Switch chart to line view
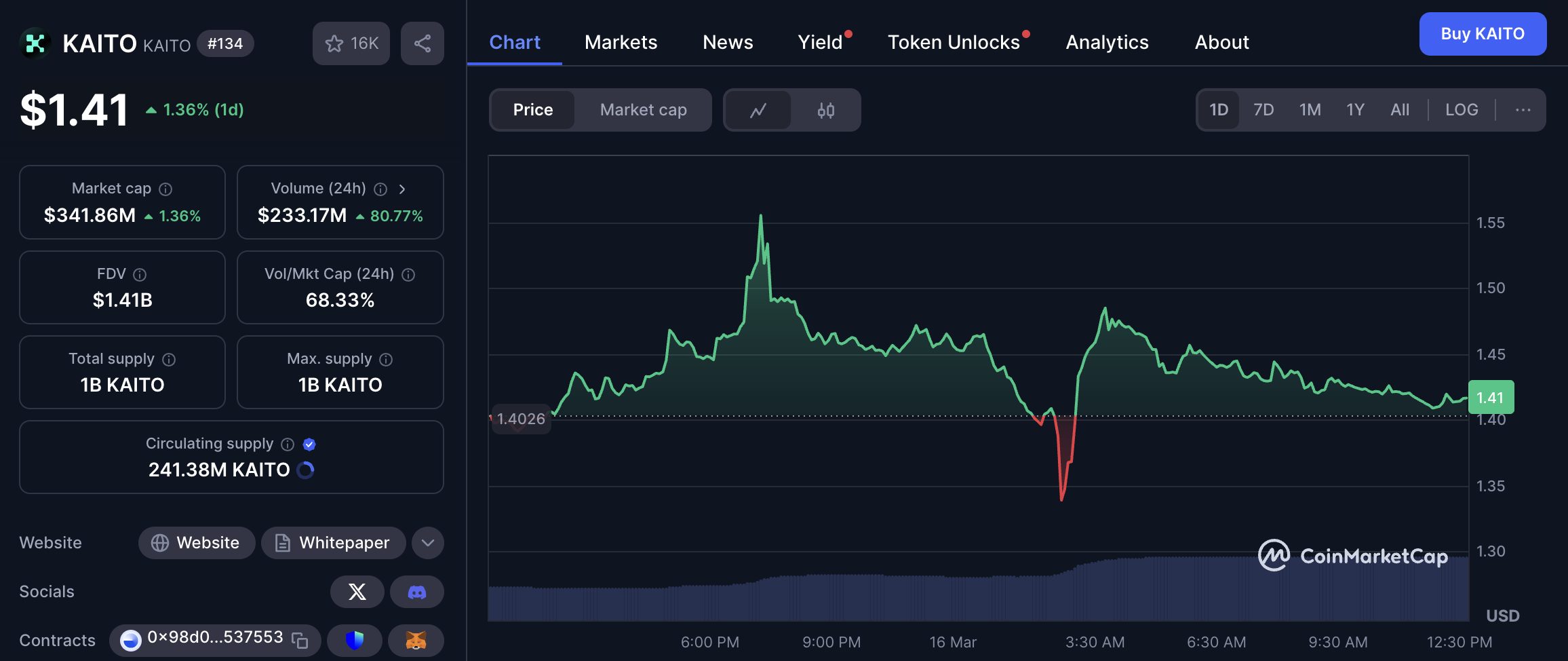The image size is (1568, 661). [758, 110]
